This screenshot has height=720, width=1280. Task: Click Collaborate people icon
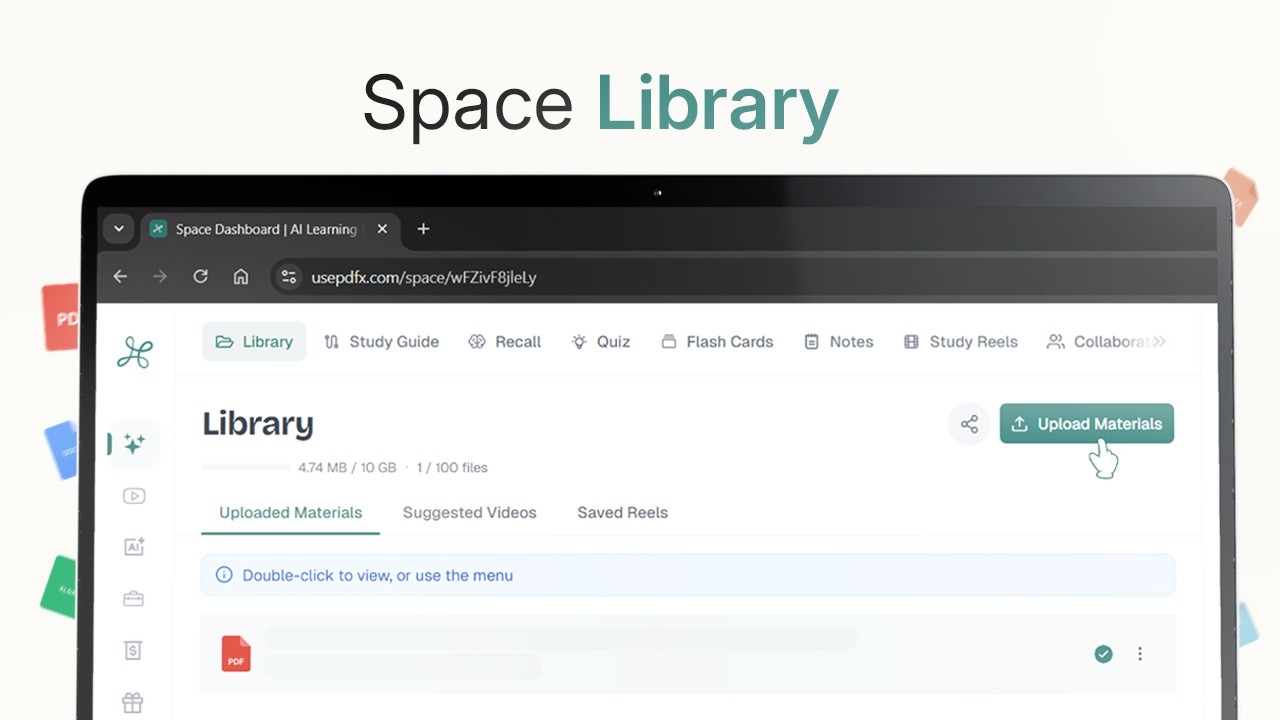(x=1055, y=341)
